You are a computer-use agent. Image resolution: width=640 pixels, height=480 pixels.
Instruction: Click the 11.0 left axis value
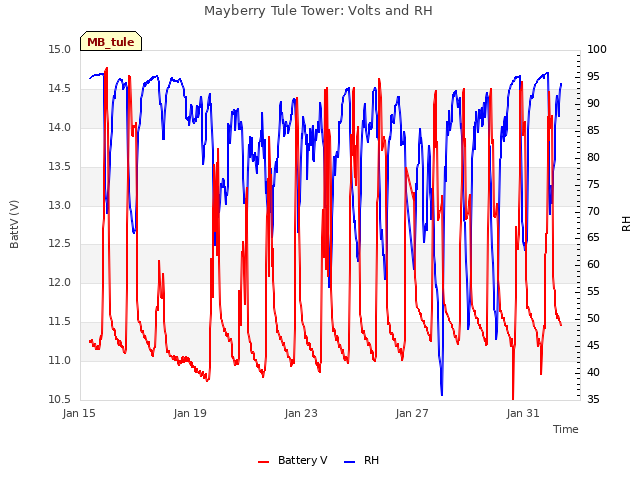point(60,360)
